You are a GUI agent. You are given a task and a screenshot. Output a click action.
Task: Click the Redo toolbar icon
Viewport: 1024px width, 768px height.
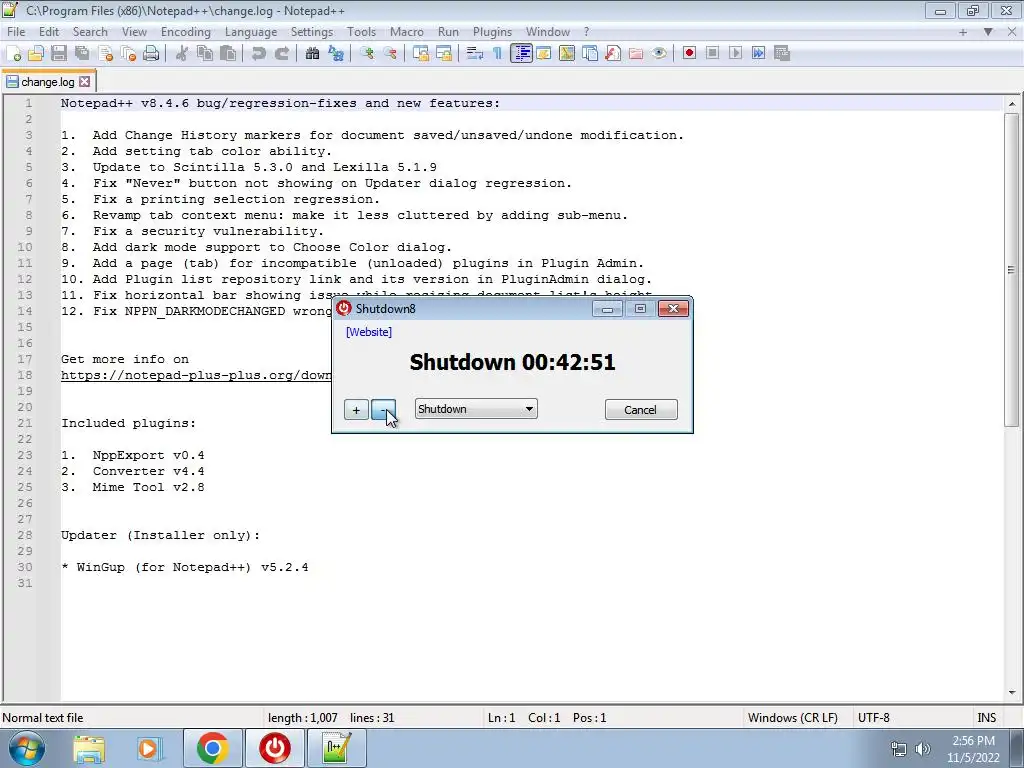pyautogui.click(x=281, y=54)
